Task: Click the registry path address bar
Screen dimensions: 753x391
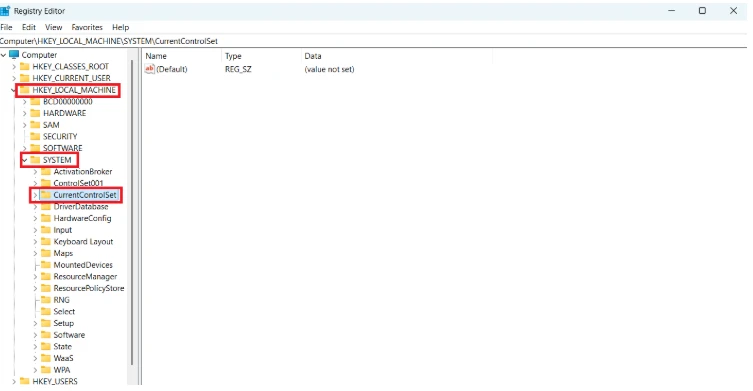Action: (x=373, y=41)
